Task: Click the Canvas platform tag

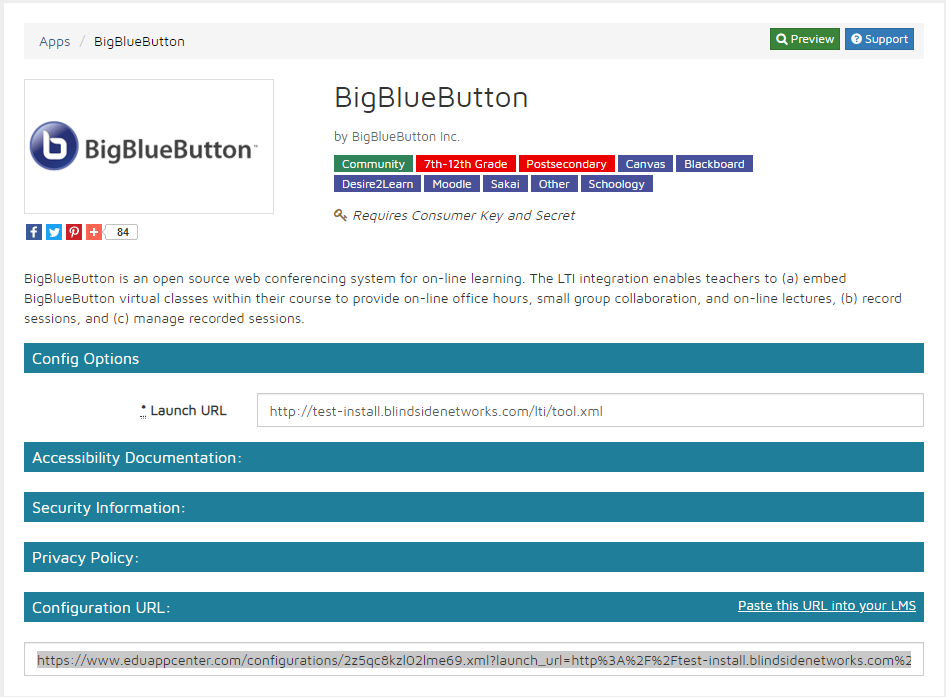Action: [645, 164]
